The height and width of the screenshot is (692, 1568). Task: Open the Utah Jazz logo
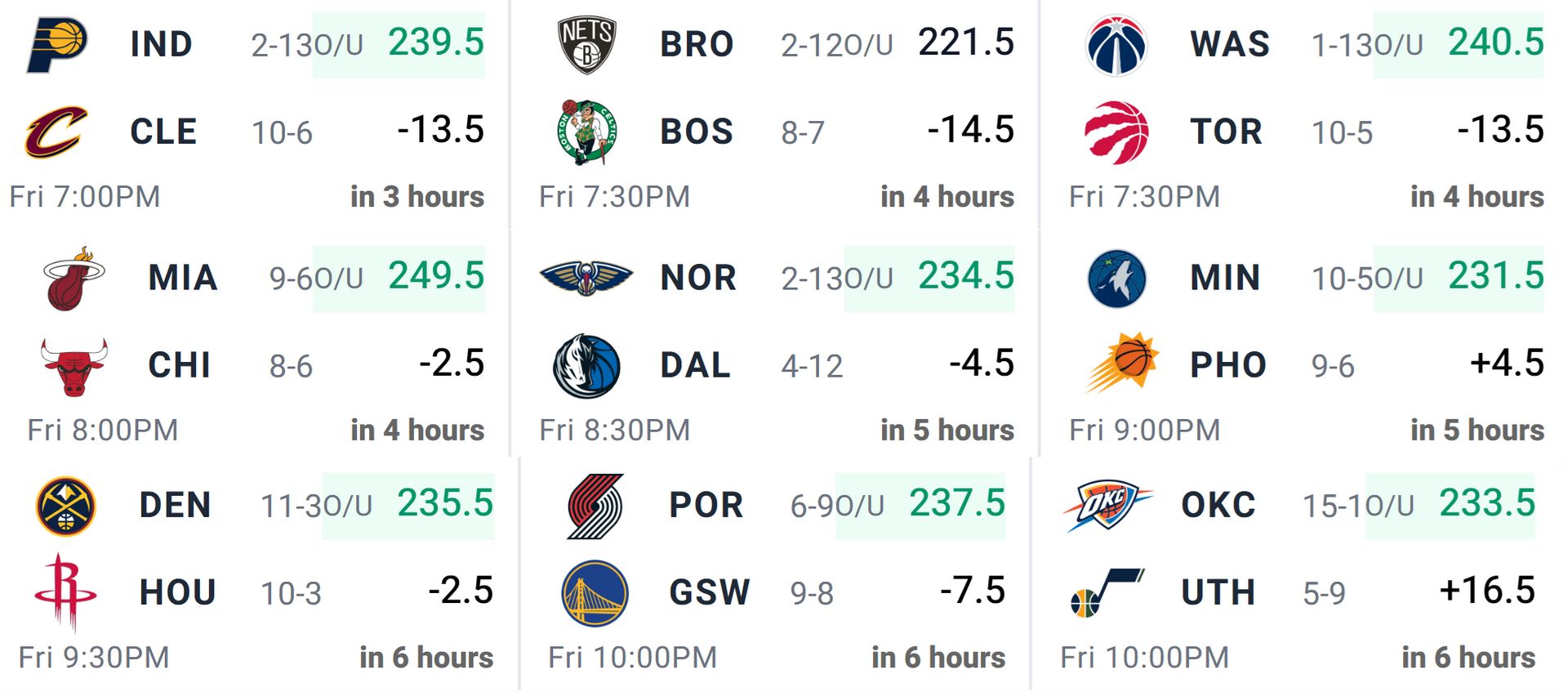click(1107, 593)
